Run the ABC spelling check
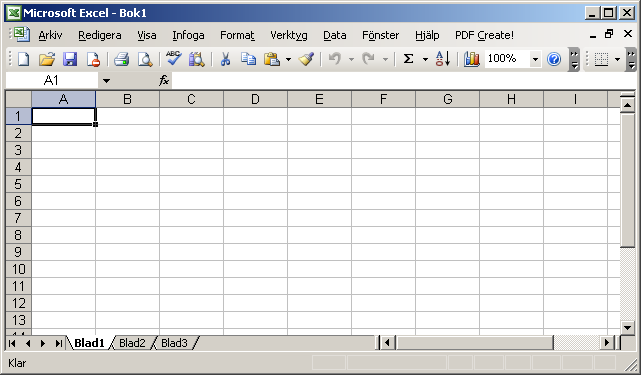This screenshot has width=641, height=375. click(173, 59)
